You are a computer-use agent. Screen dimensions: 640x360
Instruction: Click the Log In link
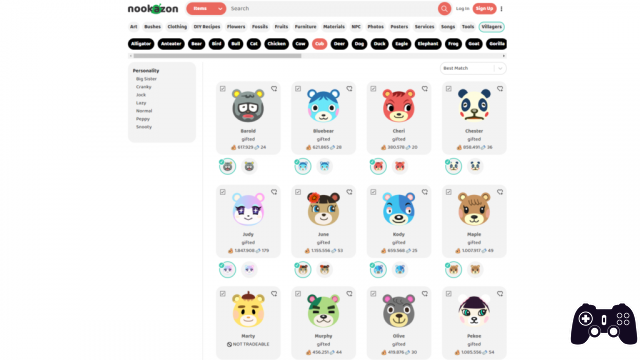(462, 9)
